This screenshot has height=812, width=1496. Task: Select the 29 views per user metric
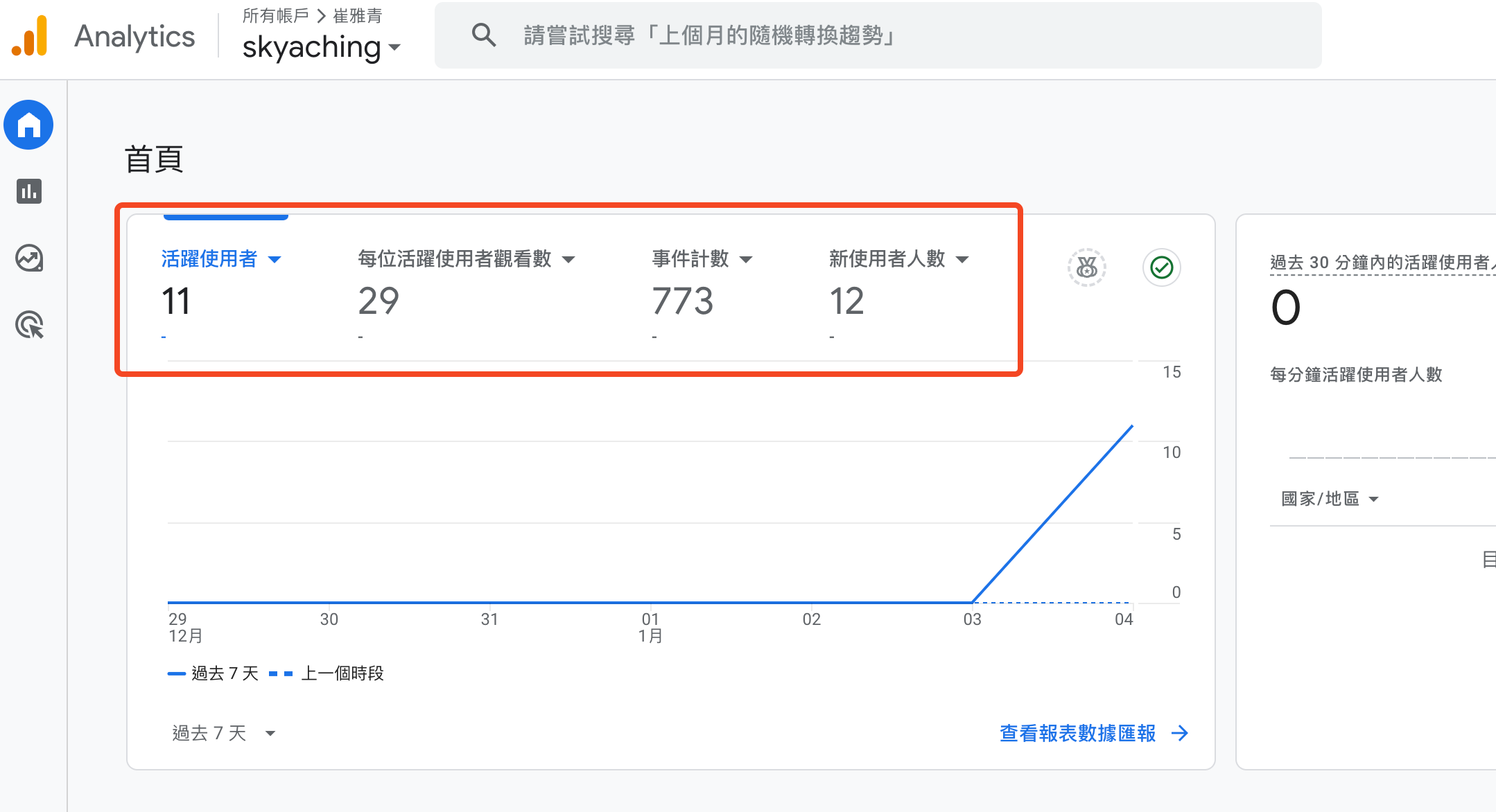[379, 301]
